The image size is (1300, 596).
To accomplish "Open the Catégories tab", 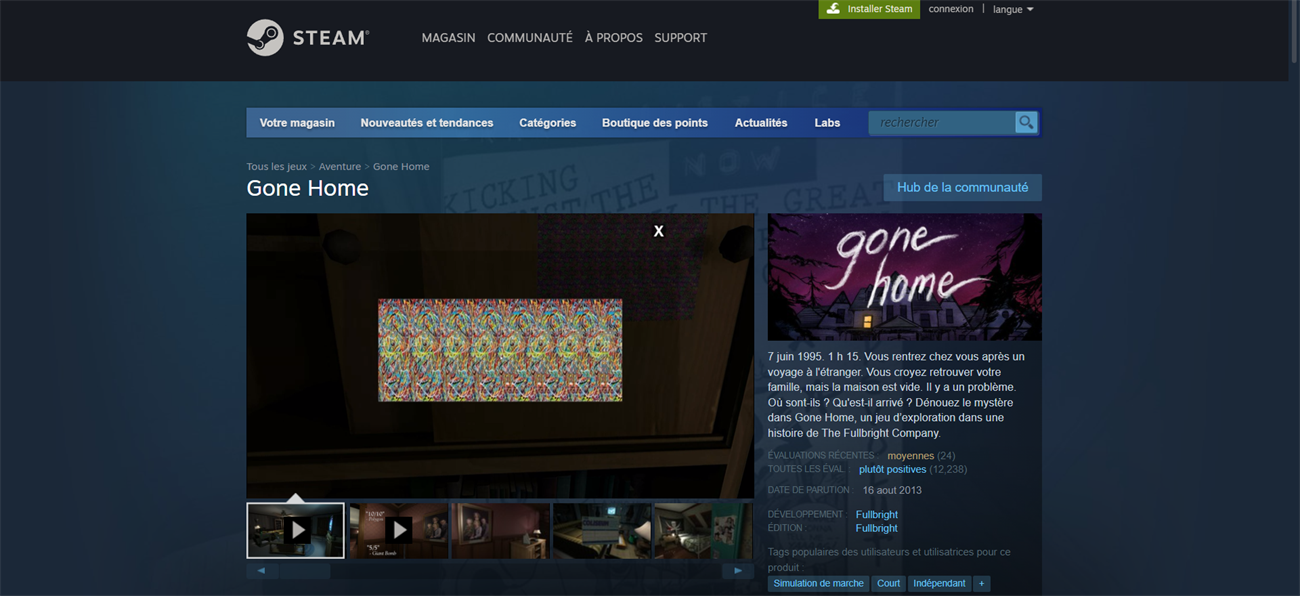I will [548, 123].
